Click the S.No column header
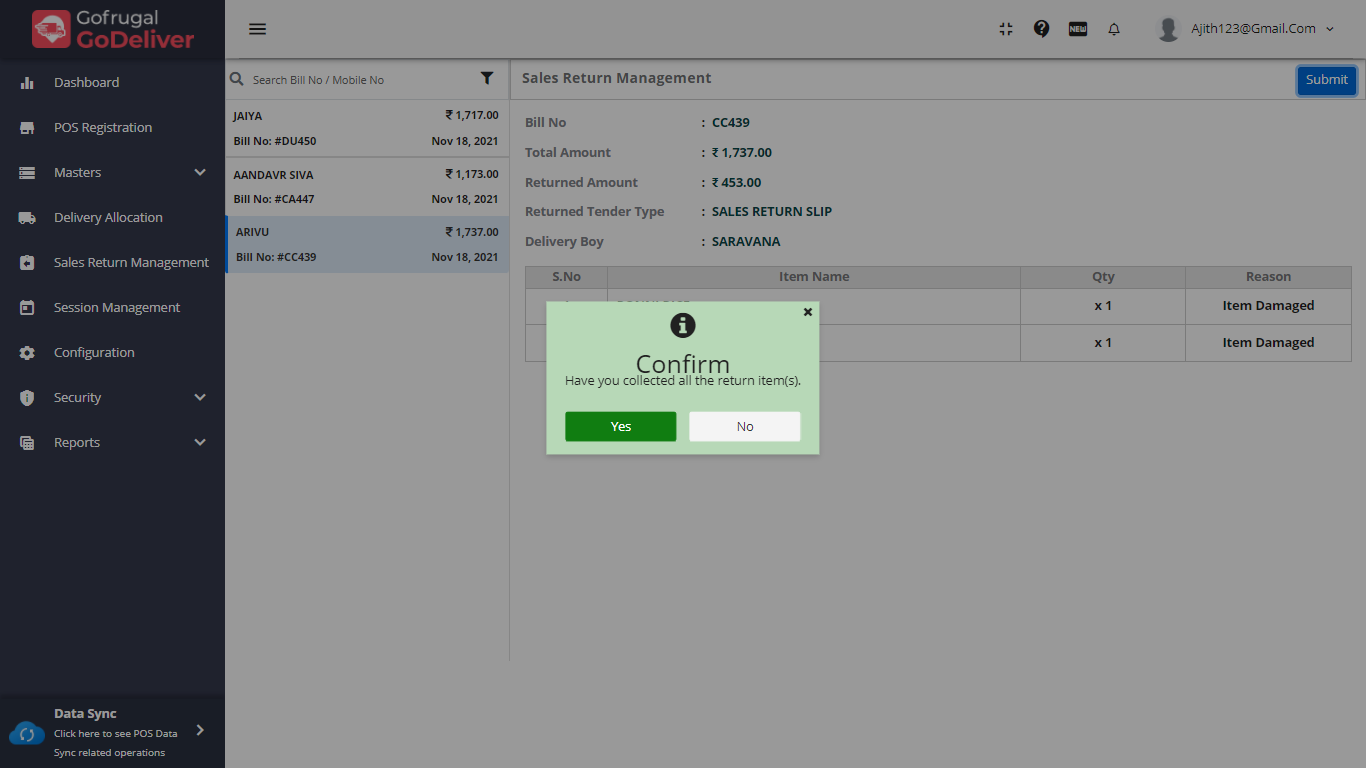 pyautogui.click(x=566, y=277)
